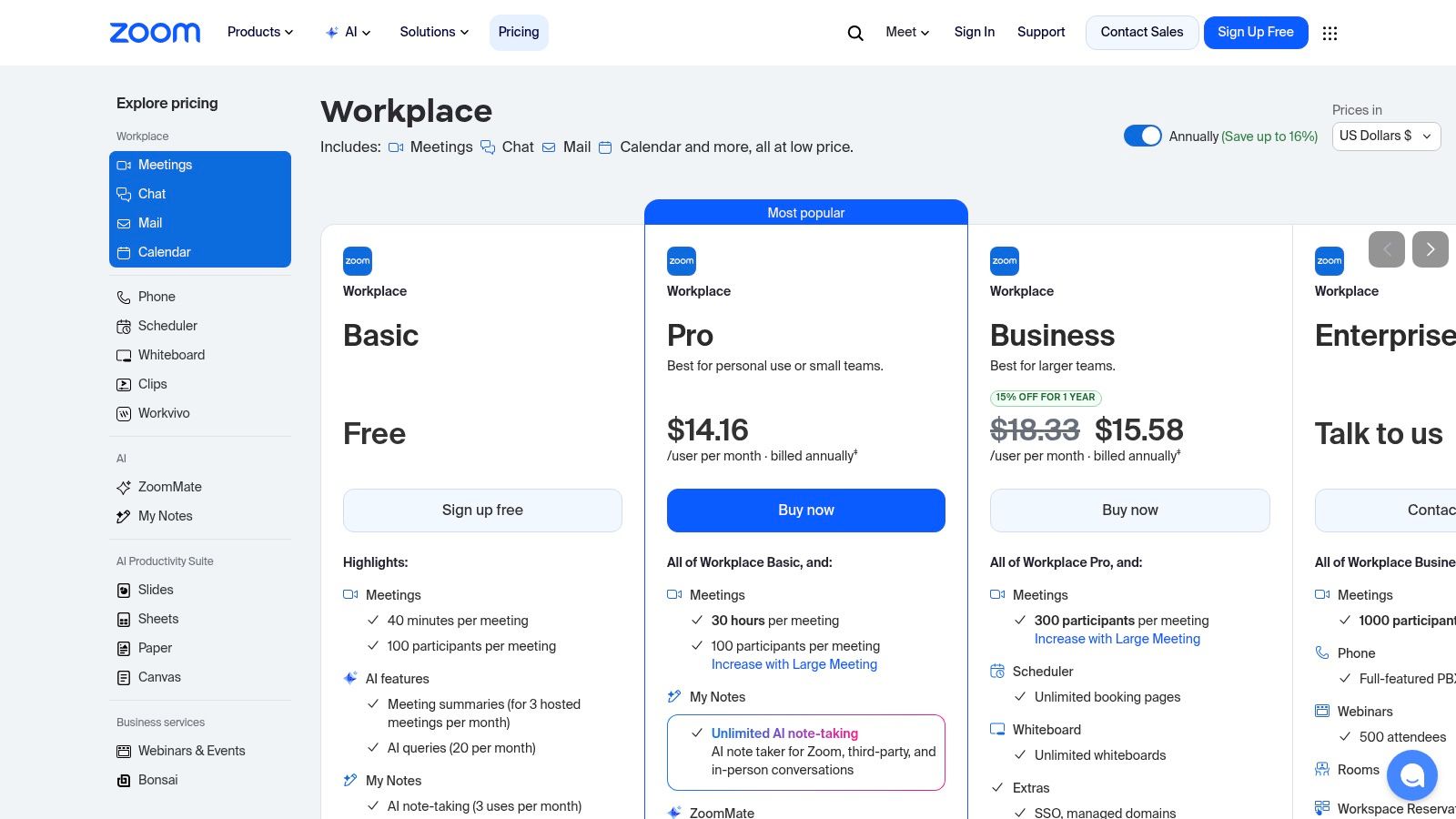
Task: Open Increase with Large Meeting link under Business
Action: click(x=1117, y=639)
